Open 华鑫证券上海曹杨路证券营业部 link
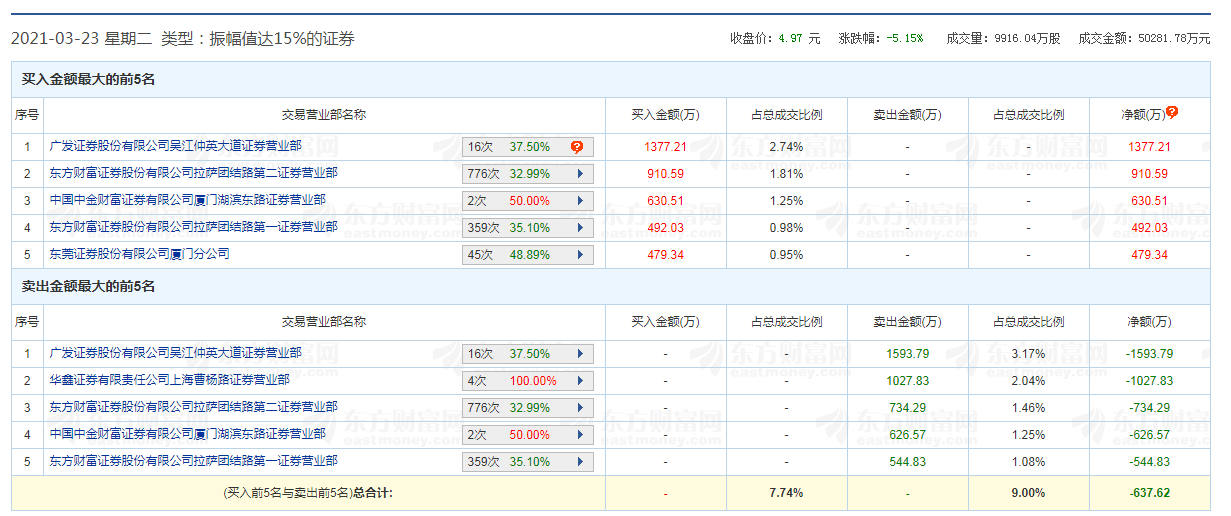 point(169,380)
